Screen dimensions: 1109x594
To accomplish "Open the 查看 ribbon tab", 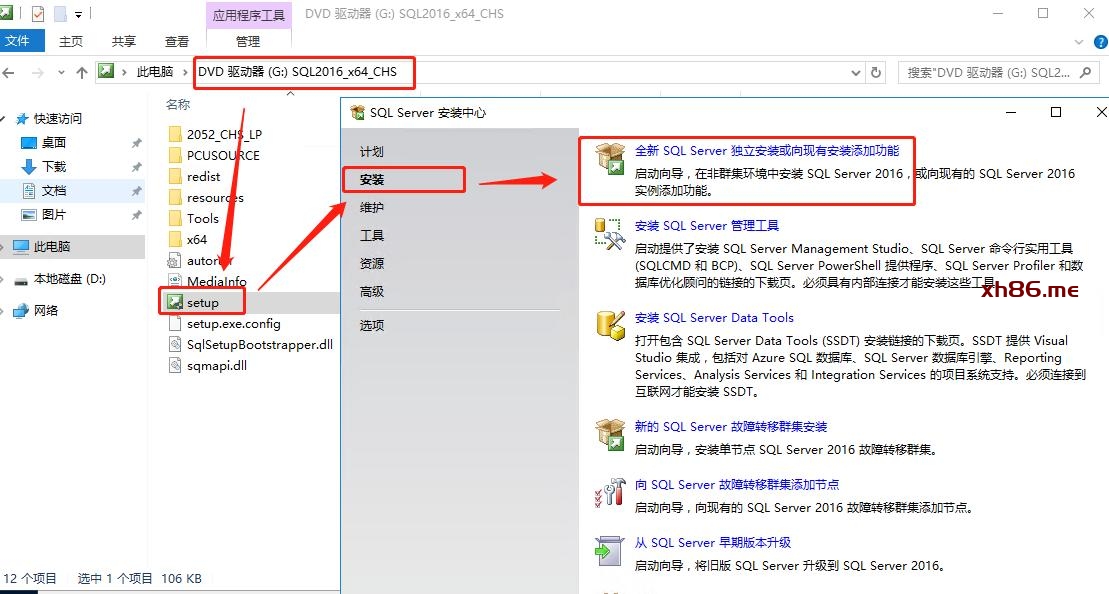I will click(177, 41).
